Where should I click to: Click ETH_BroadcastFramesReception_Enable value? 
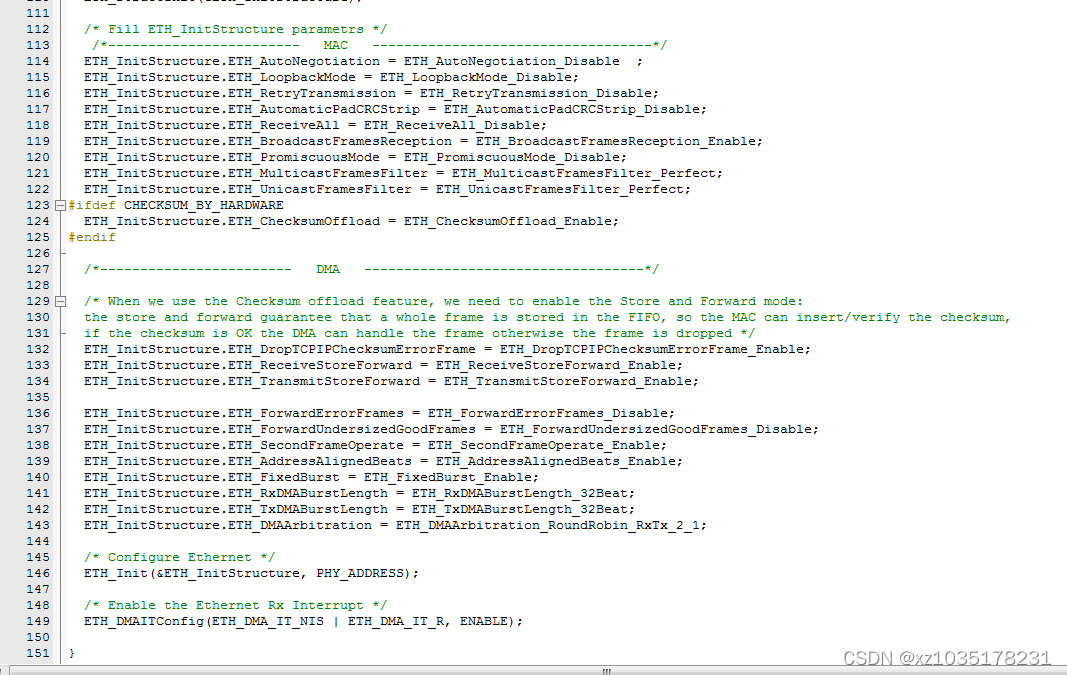coord(617,142)
